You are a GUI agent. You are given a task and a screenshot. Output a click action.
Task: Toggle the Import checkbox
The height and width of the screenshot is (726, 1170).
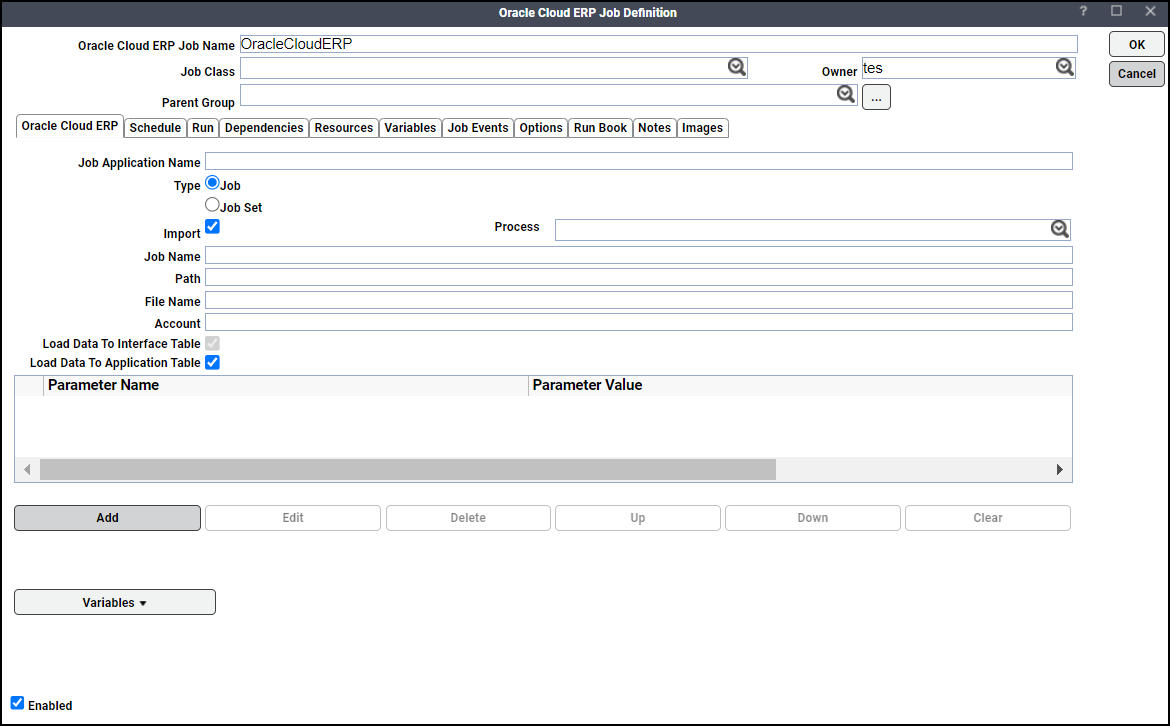click(212, 226)
